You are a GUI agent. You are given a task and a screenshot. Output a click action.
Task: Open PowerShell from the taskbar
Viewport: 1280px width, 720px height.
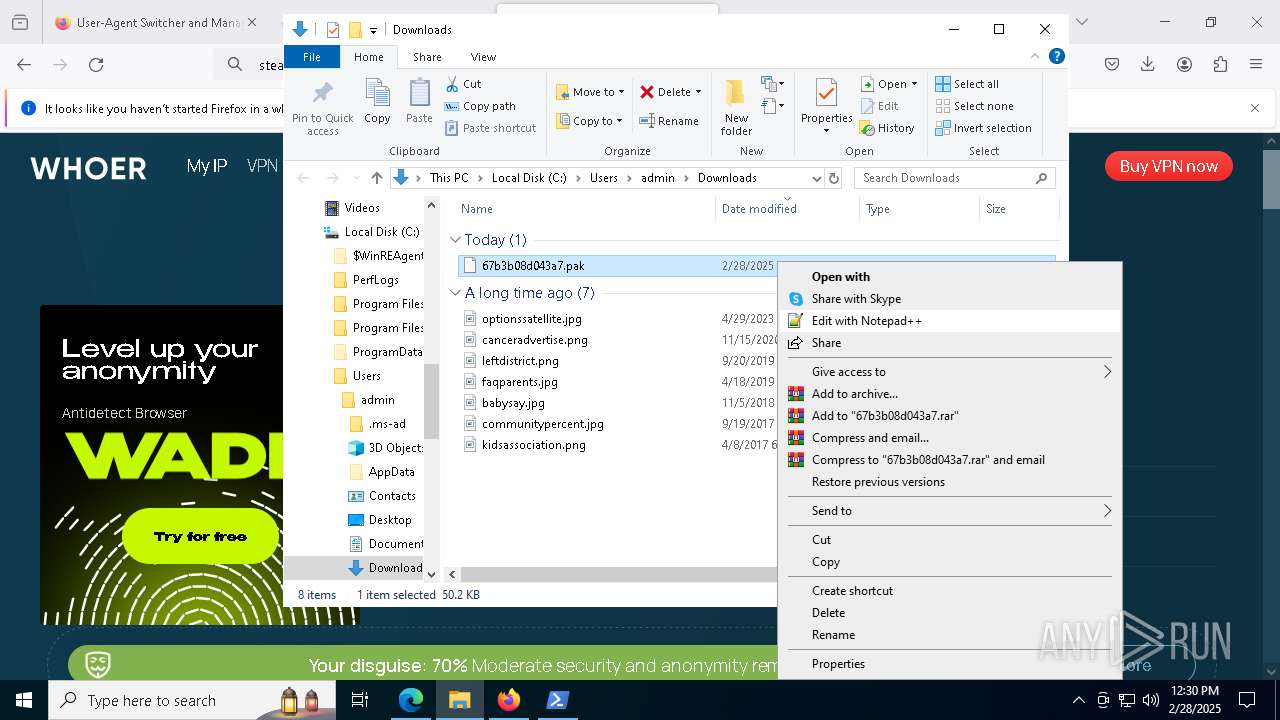[x=558, y=700]
